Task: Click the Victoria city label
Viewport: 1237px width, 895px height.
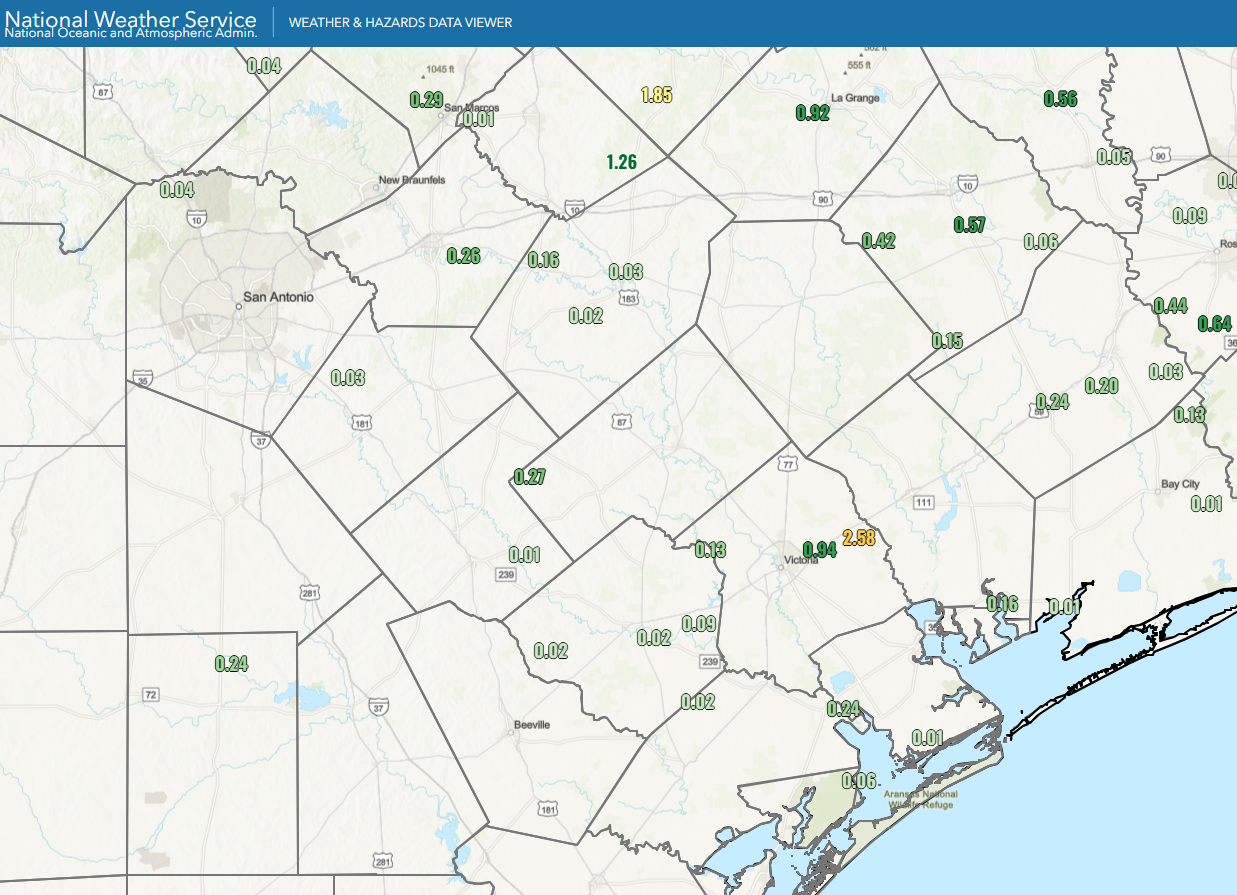Action: click(x=801, y=560)
